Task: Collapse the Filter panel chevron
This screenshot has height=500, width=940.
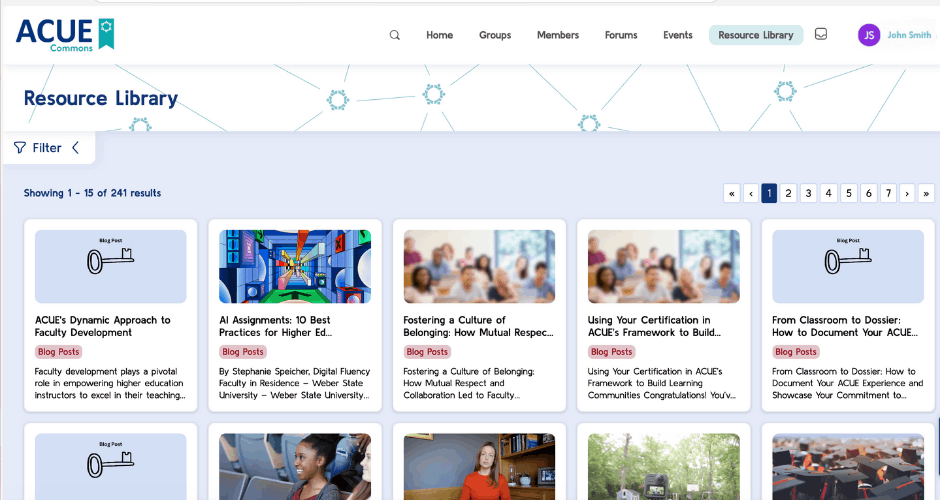Action: tap(76, 147)
